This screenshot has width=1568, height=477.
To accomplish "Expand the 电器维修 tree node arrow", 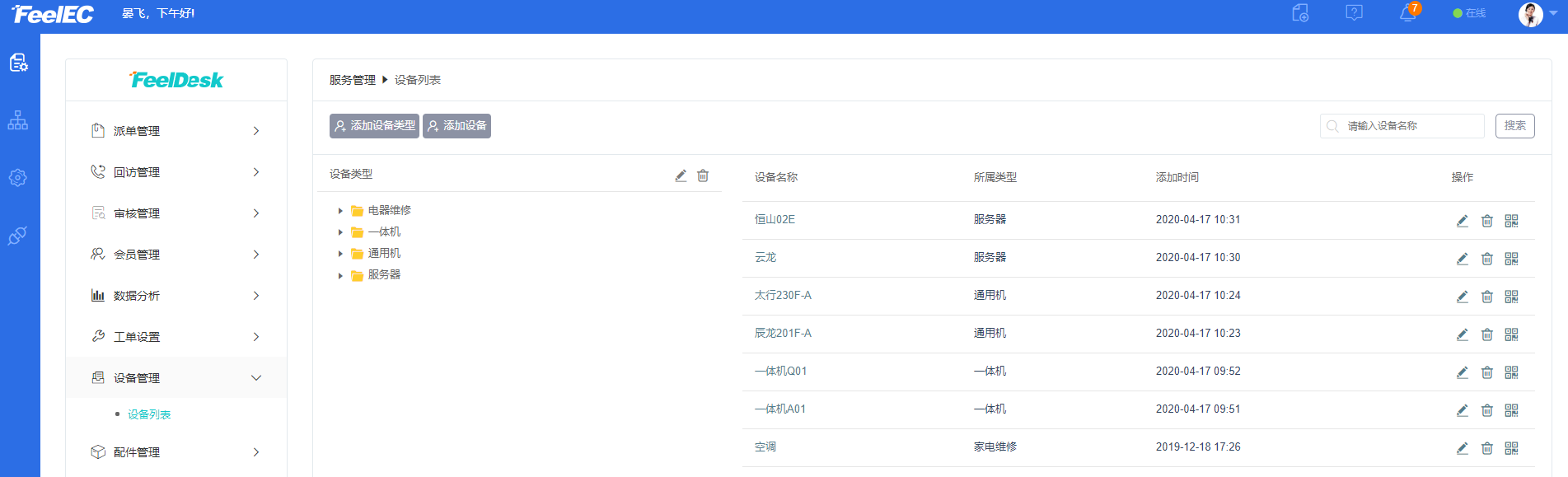I will tap(340, 211).
